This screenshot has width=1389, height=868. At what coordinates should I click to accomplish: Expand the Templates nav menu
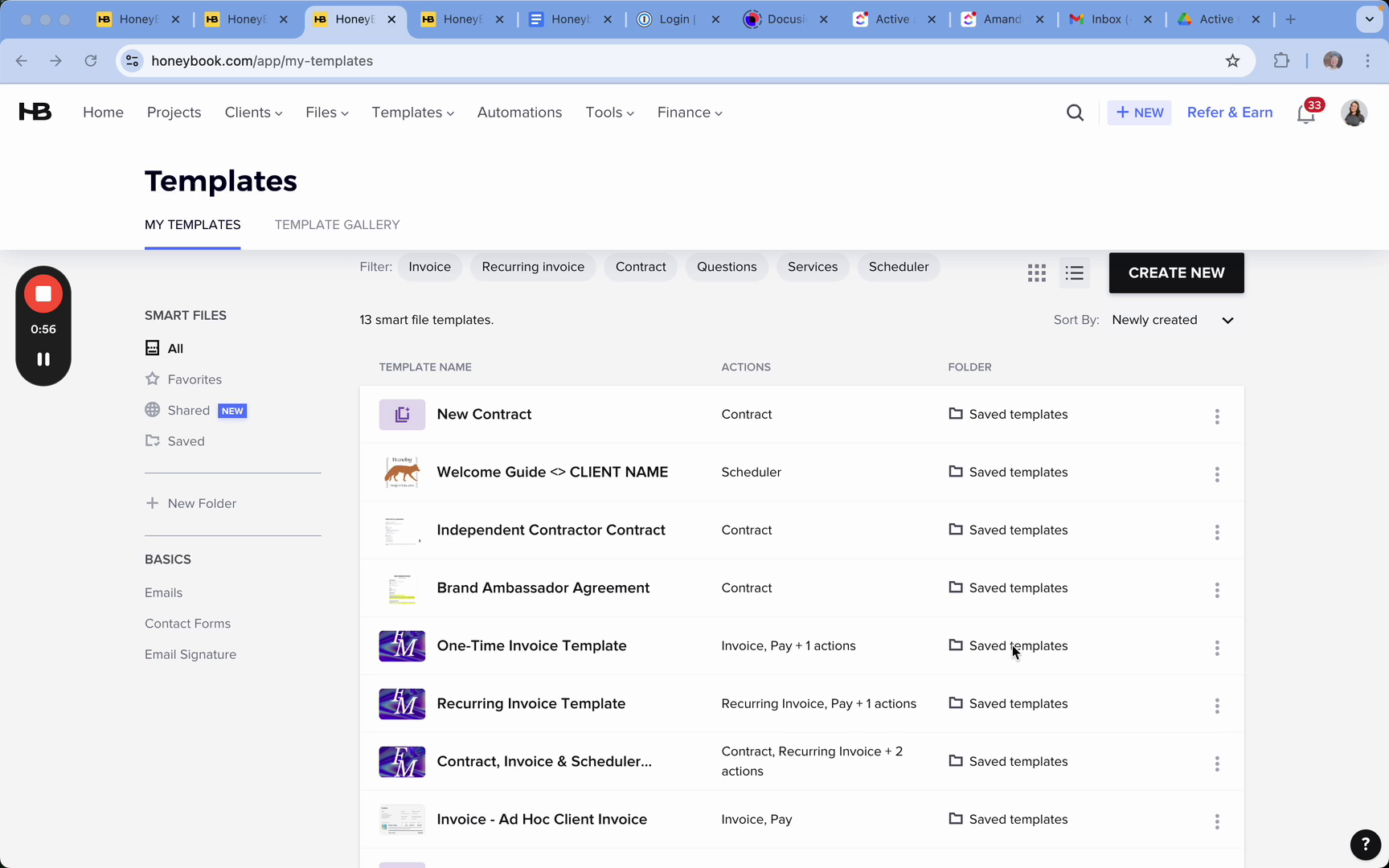(x=412, y=113)
